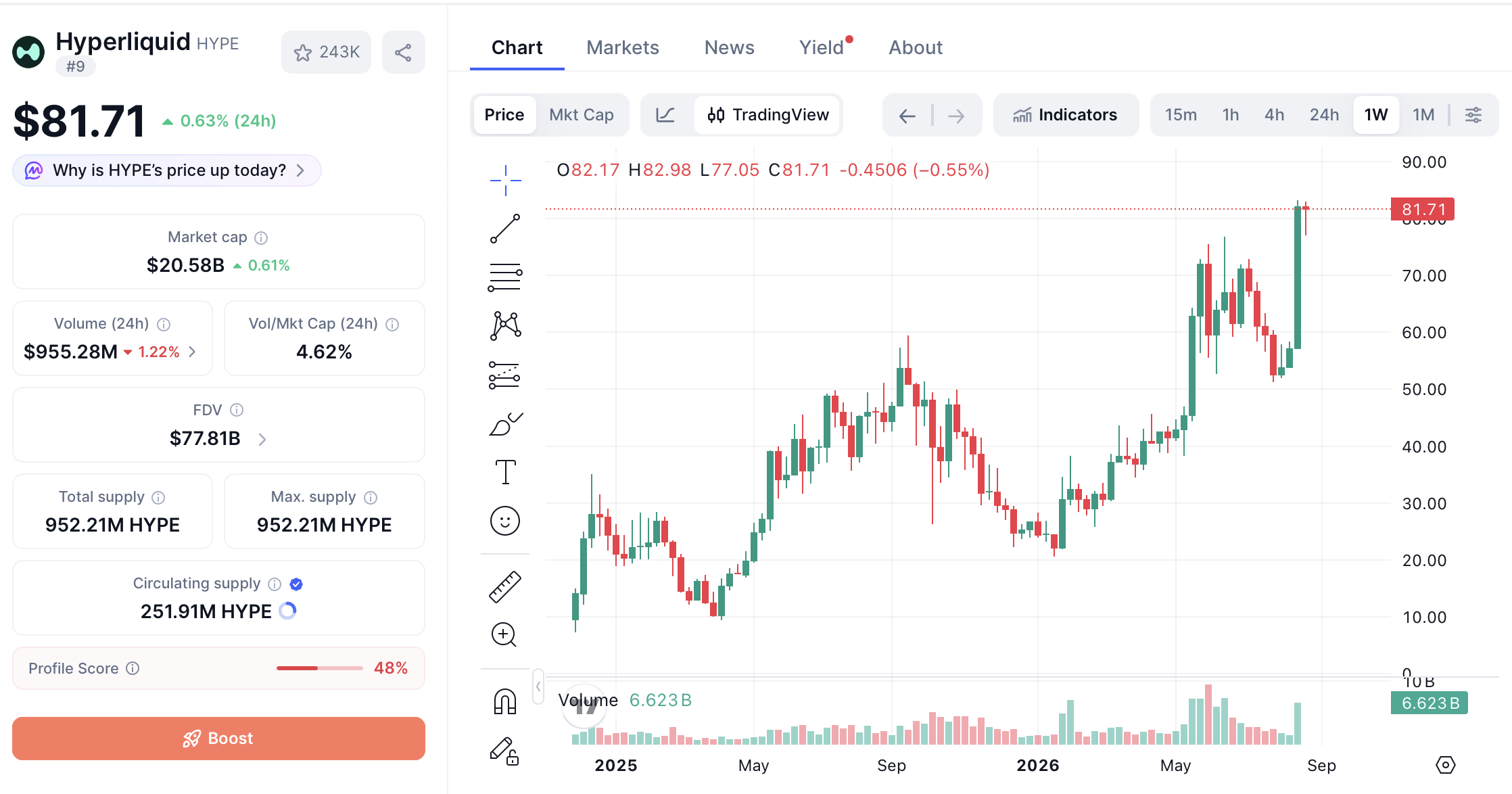The height and width of the screenshot is (794, 1512).
Task: Switch to simple line chart view
Action: (x=665, y=115)
